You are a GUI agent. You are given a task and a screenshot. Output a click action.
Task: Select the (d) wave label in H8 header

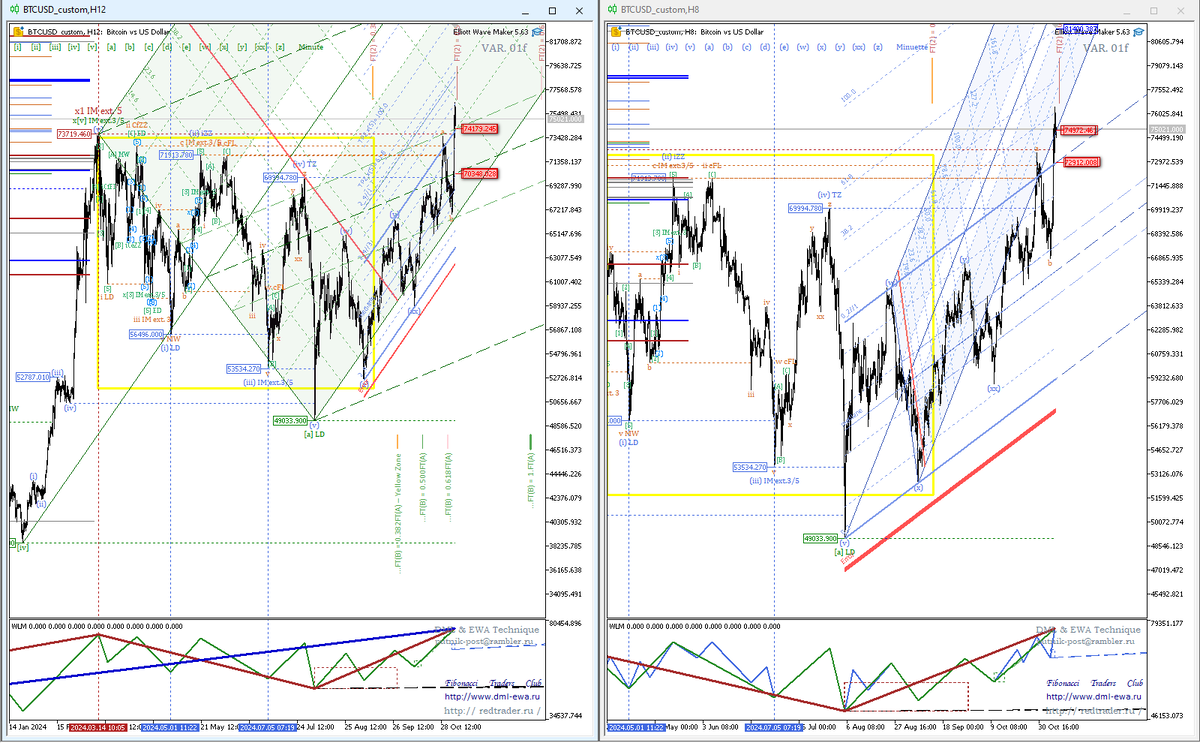coord(765,47)
